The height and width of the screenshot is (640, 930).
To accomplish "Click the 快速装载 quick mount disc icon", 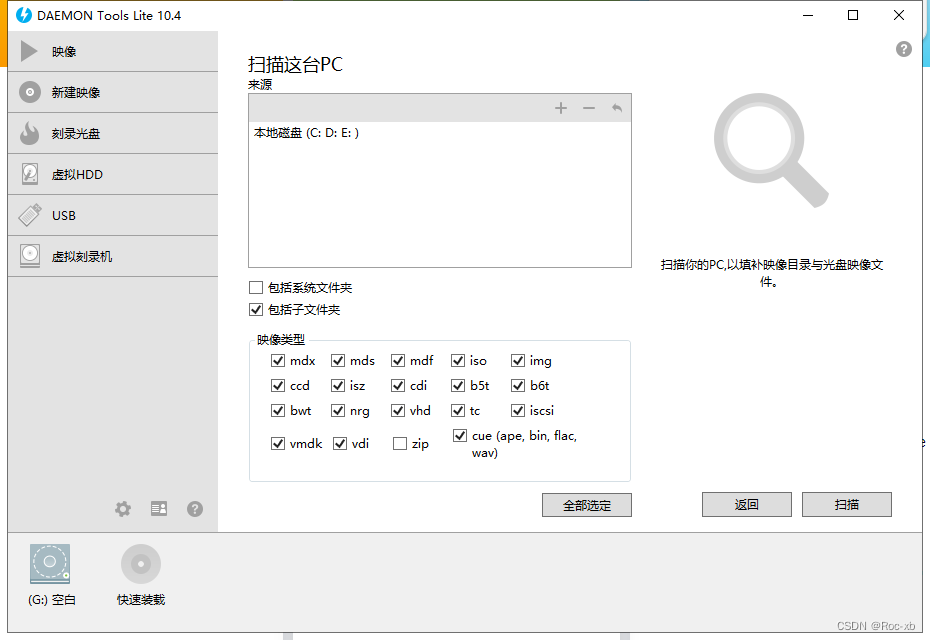I will point(141,564).
